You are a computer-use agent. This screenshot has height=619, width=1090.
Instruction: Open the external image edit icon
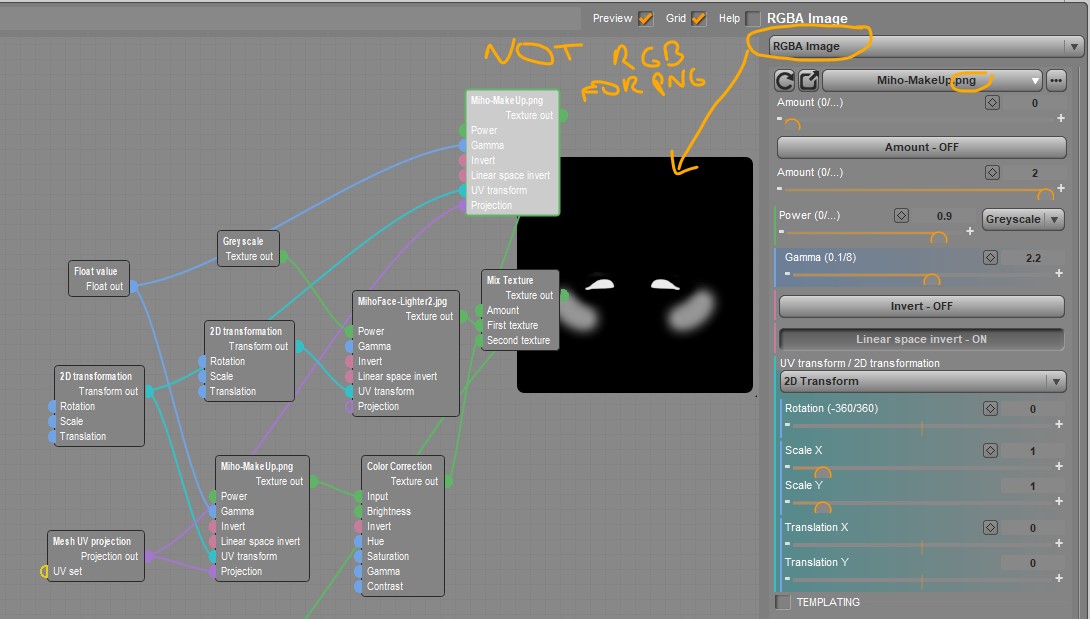pyautogui.click(x=808, y=81)
